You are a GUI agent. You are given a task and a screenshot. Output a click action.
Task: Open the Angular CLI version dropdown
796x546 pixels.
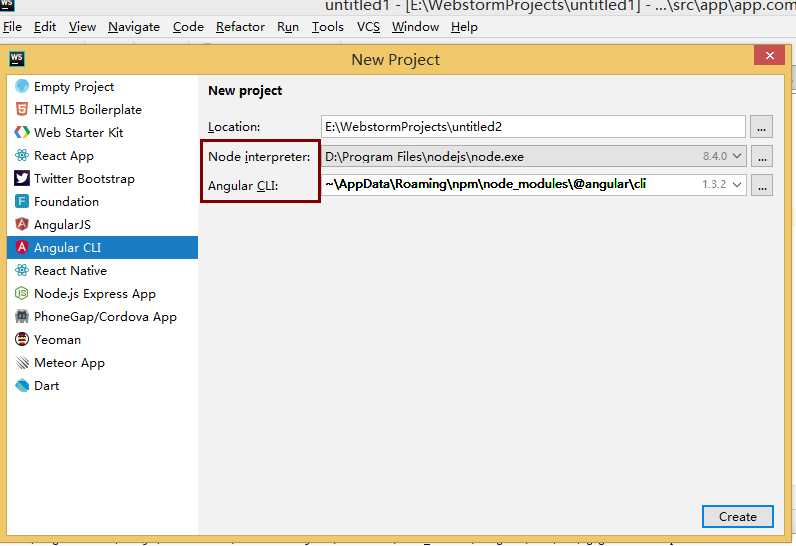[x=737, y=184]
